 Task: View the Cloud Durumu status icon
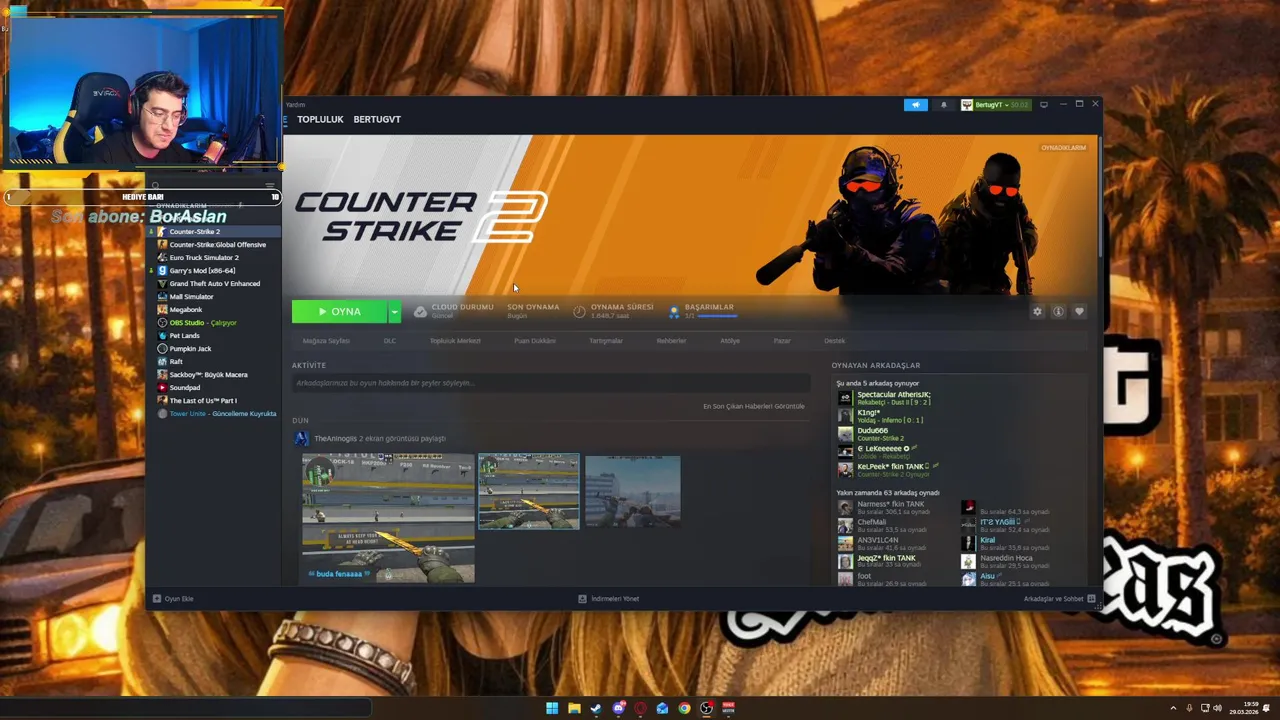[421, 312]
